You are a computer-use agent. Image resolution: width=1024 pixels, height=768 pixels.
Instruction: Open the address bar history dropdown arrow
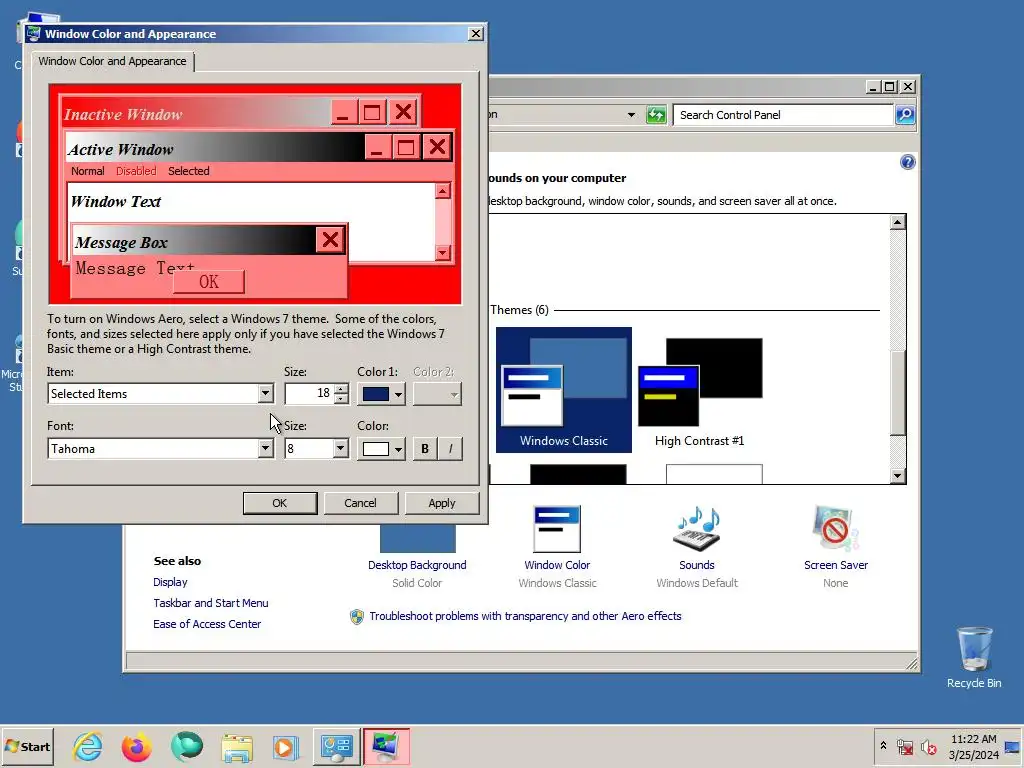(631, 115)
